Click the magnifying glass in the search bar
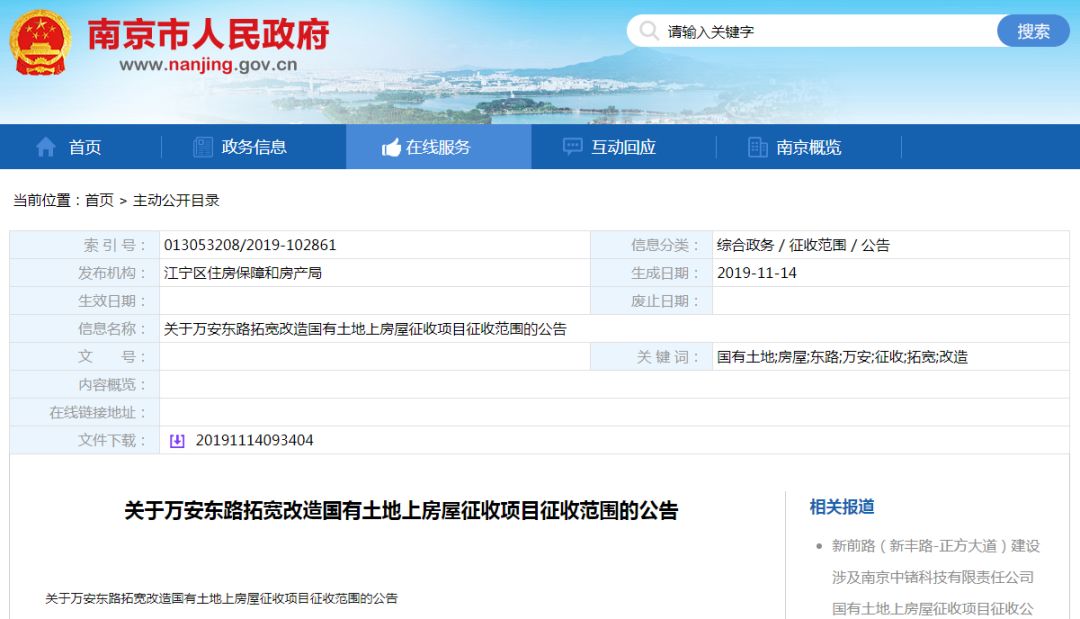This screenshot has width=1080, height=619. click(x=648, y=31)
